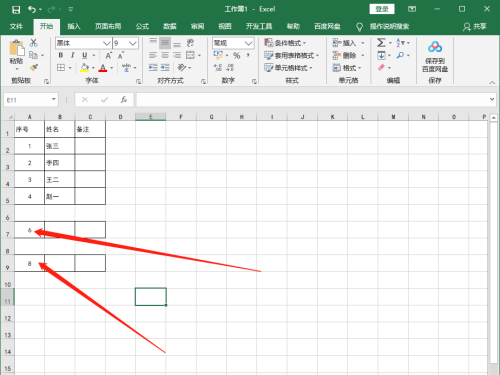Screen dimensions: 500x375
Task: Click the 删除 delete cells button
Action: click(345, 55)
